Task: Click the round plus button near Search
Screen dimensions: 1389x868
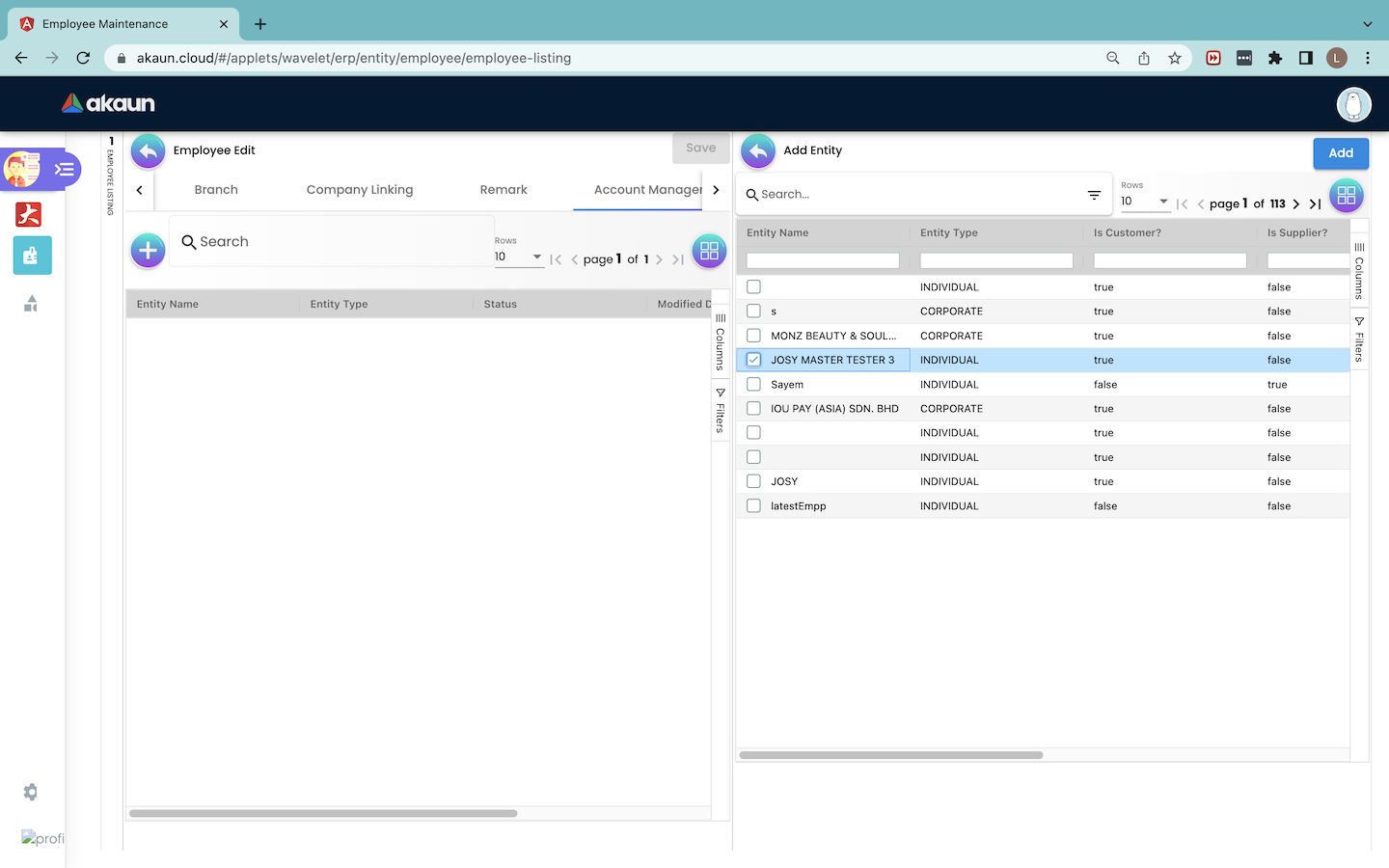Action: click(148, 251)
